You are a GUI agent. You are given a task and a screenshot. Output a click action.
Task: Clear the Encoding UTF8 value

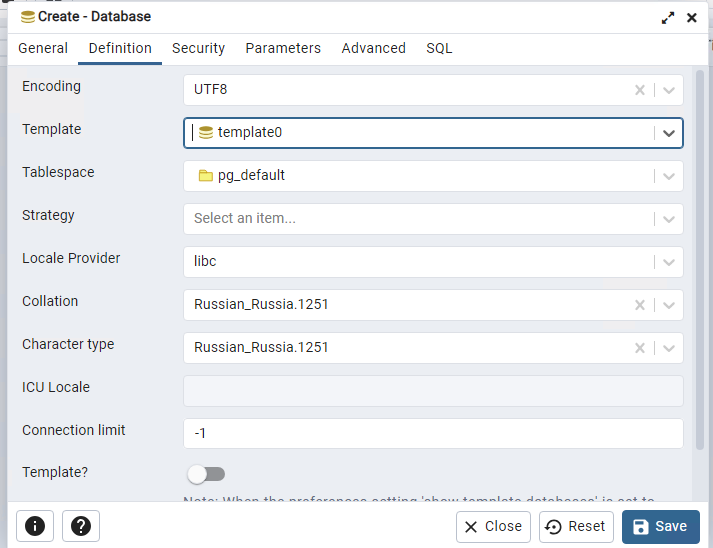[x=640, y=90]
